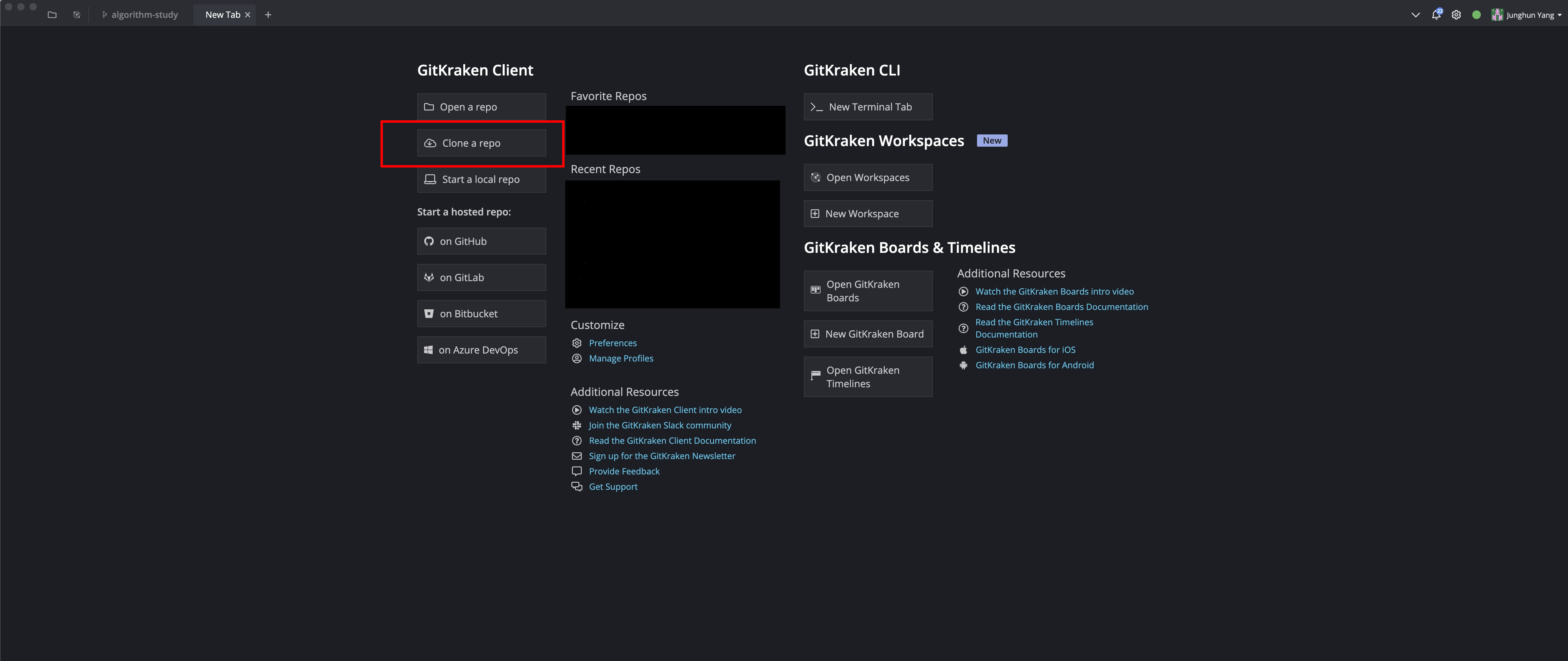This screenshot has width=1568, height=661.
Task: Start a hosted repo on Bitbucket
Action: coord(481,313)
